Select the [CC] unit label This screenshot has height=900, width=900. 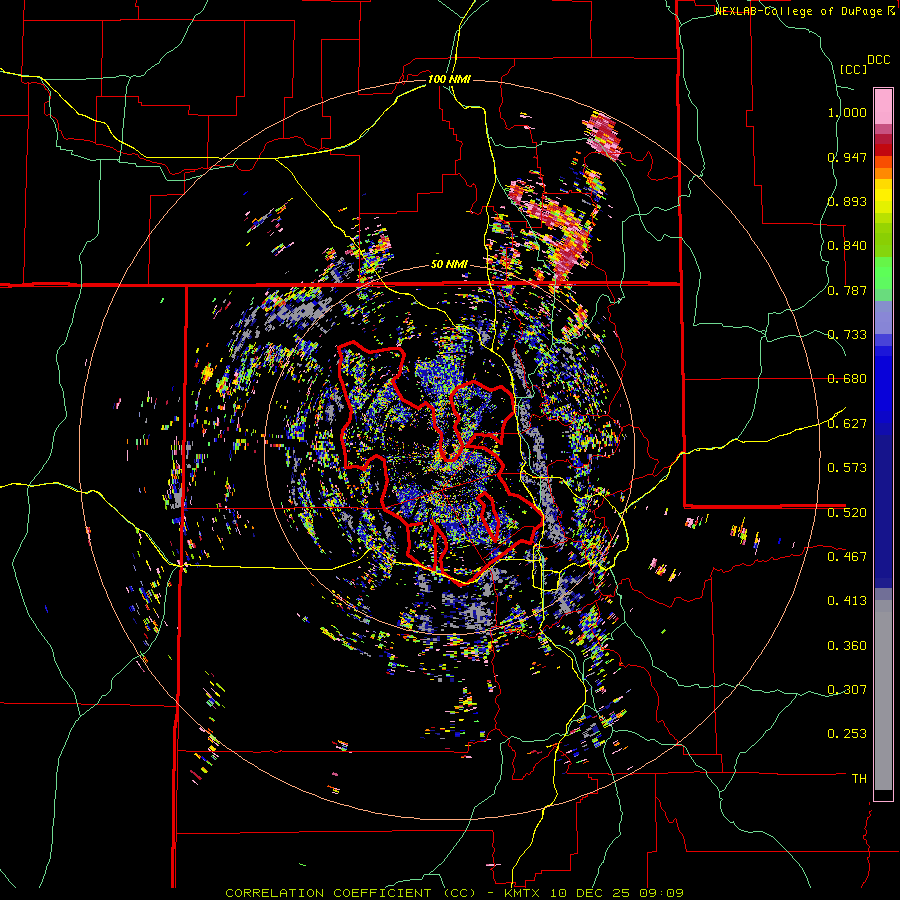(x=853, y=69)
